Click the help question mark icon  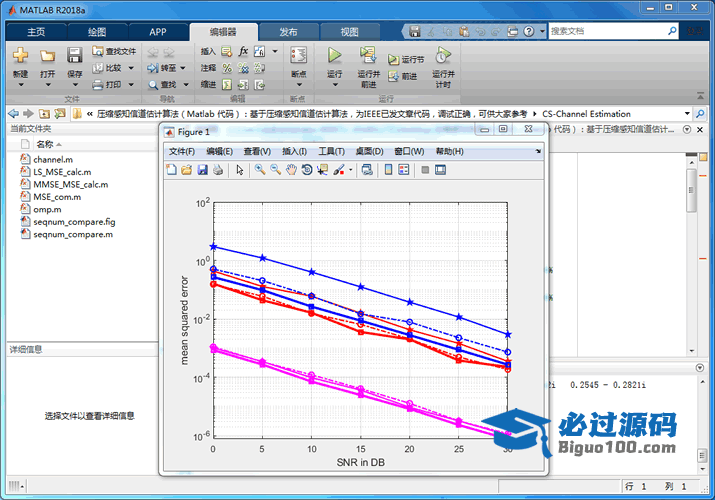pos(528,31)
